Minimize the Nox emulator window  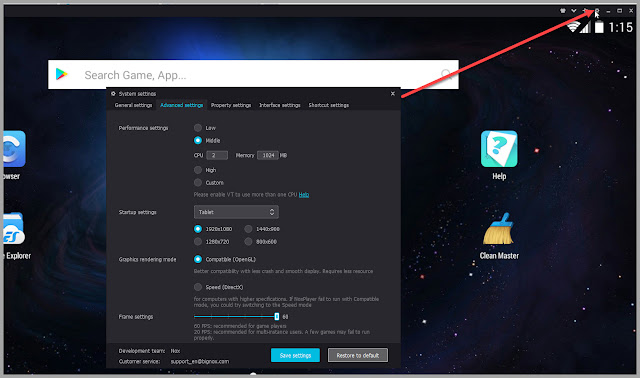[608, 11]
